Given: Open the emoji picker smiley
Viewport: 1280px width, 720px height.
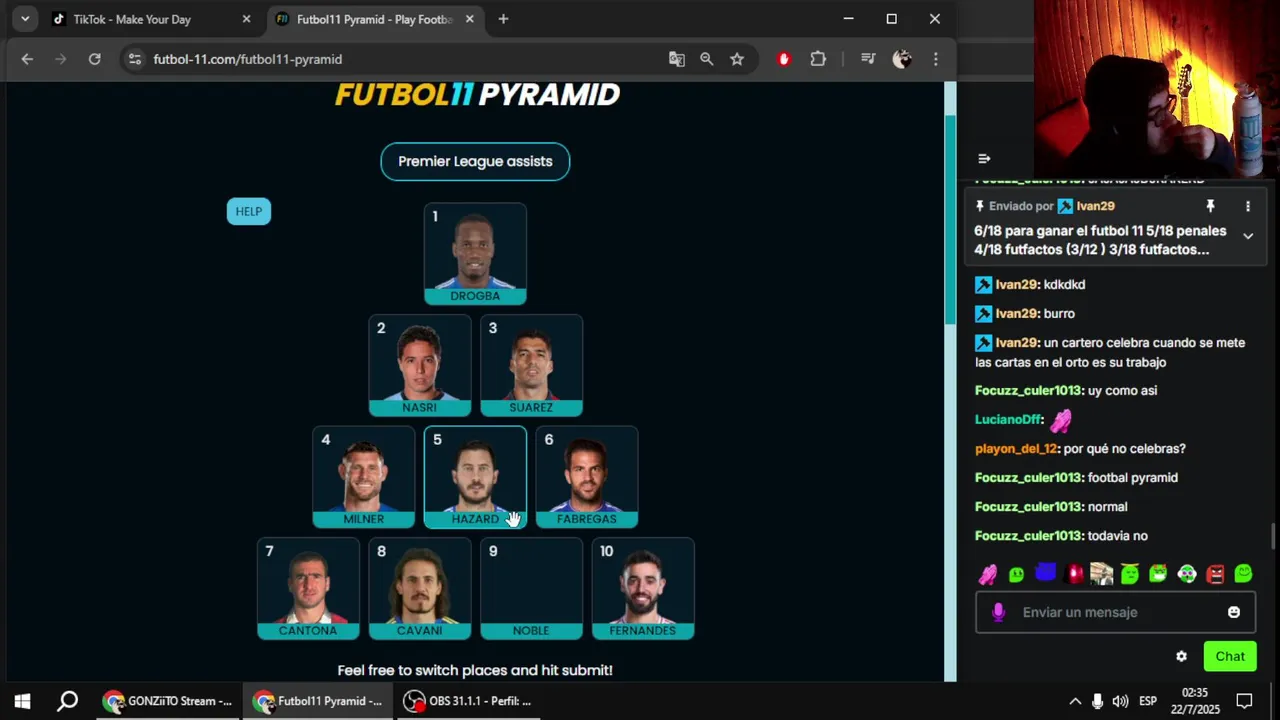Looking at the screenshot, I should click(x=1234, y=612).
